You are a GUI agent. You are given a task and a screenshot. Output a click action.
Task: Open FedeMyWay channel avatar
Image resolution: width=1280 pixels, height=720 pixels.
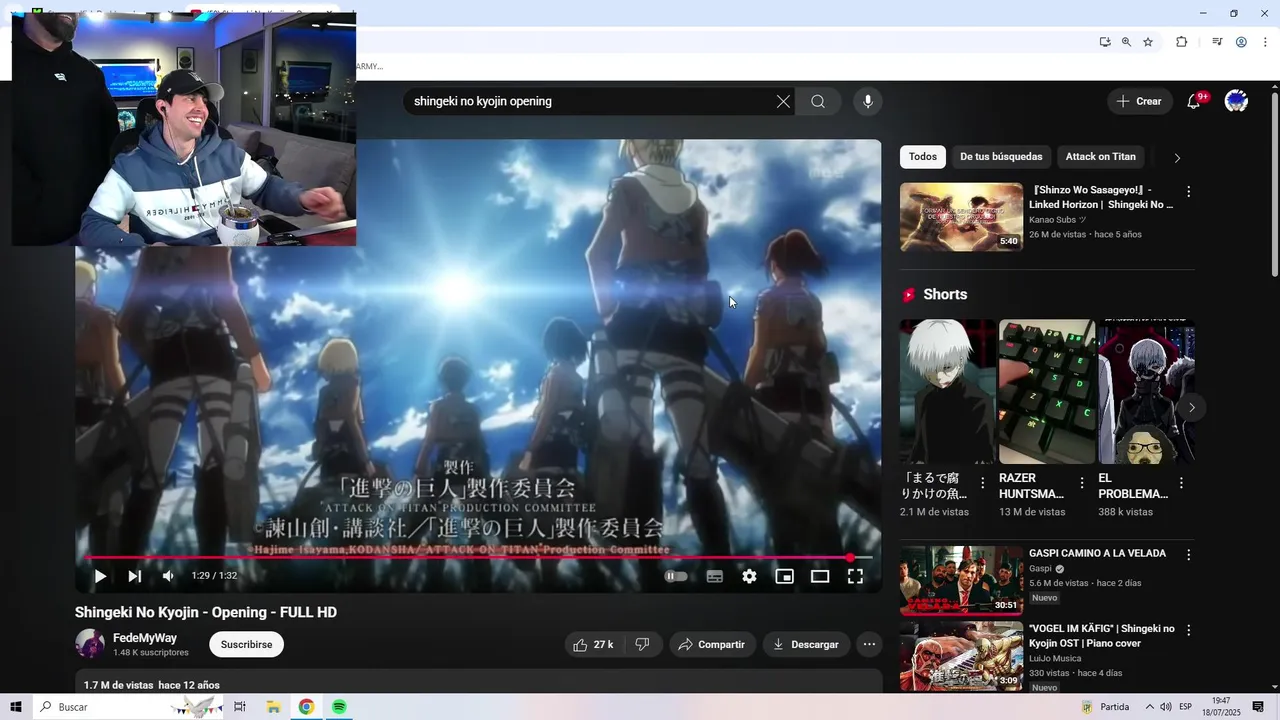(x=90, y=644)
